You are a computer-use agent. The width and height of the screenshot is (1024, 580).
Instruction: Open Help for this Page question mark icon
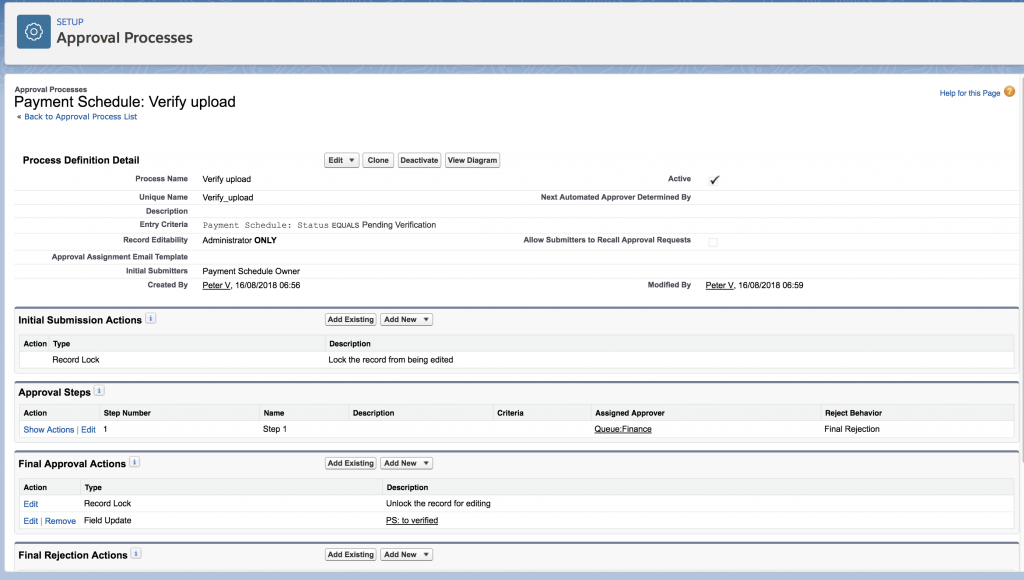coord(1009,90)
